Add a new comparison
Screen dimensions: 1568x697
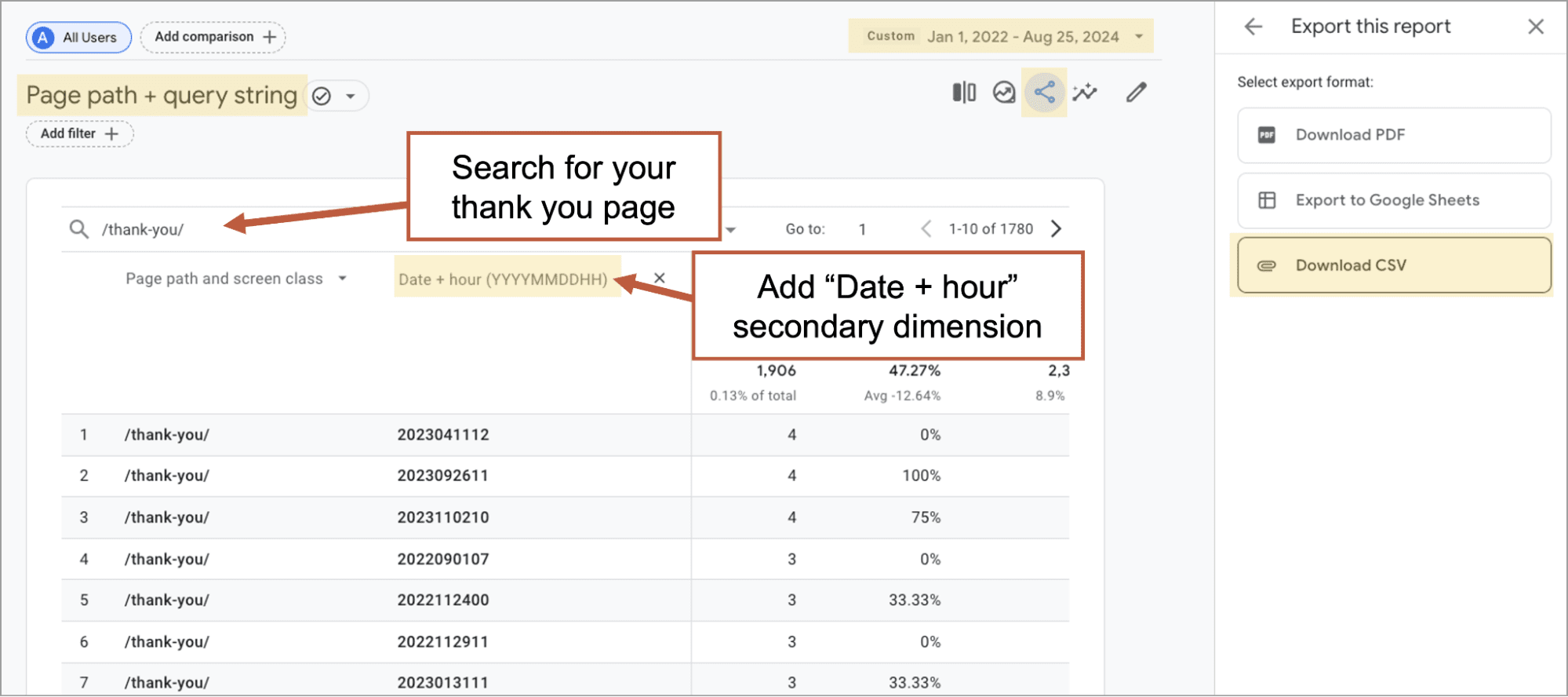(x=213, y=37)
